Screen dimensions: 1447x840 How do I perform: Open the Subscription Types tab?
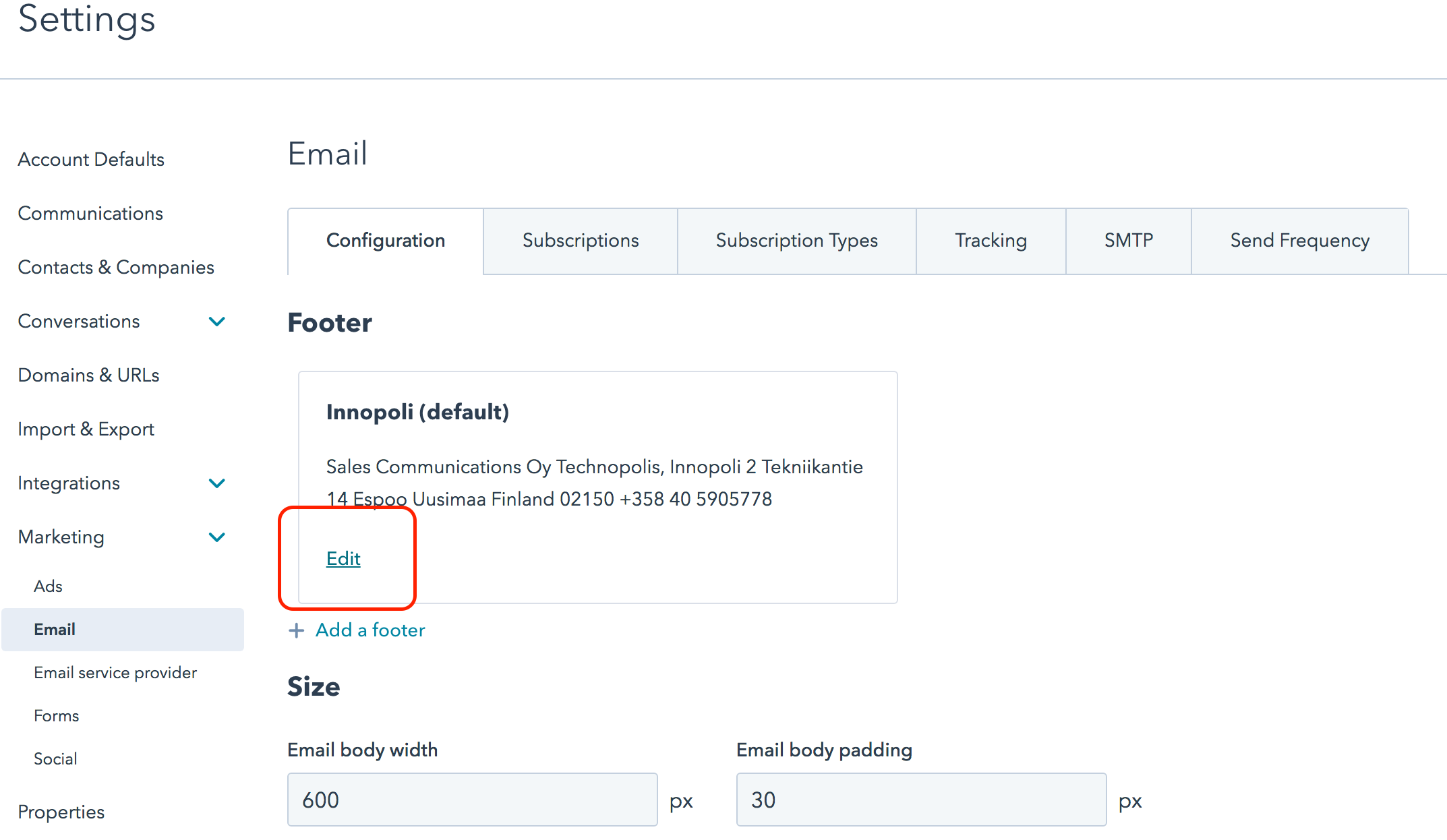(797, 241)
